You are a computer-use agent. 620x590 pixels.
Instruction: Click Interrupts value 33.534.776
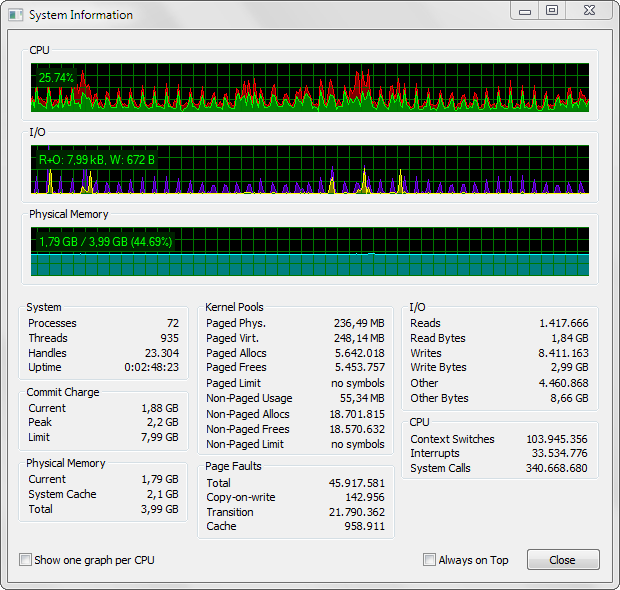click(x=560, y=453)
